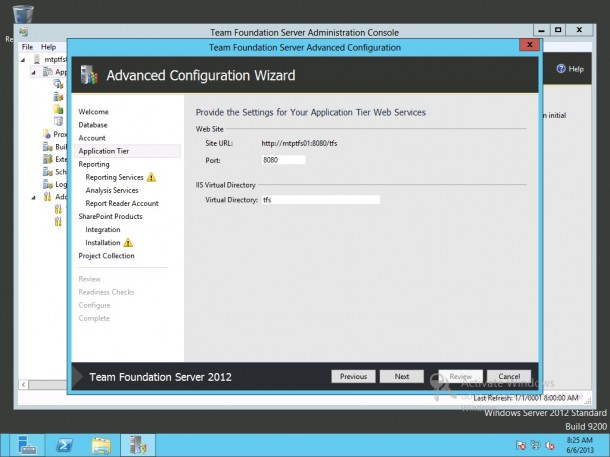Select the Exte node icon in console tree
Screen dimensions: 610x457
(47, 159)
